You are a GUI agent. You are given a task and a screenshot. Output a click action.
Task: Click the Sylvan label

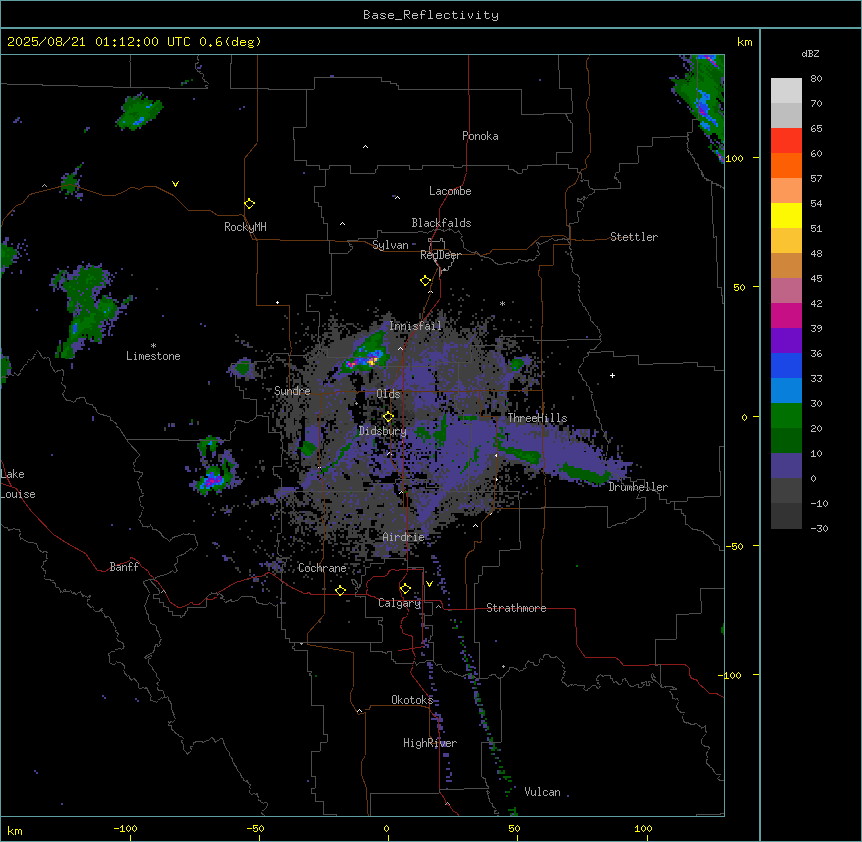pos(390,245)
